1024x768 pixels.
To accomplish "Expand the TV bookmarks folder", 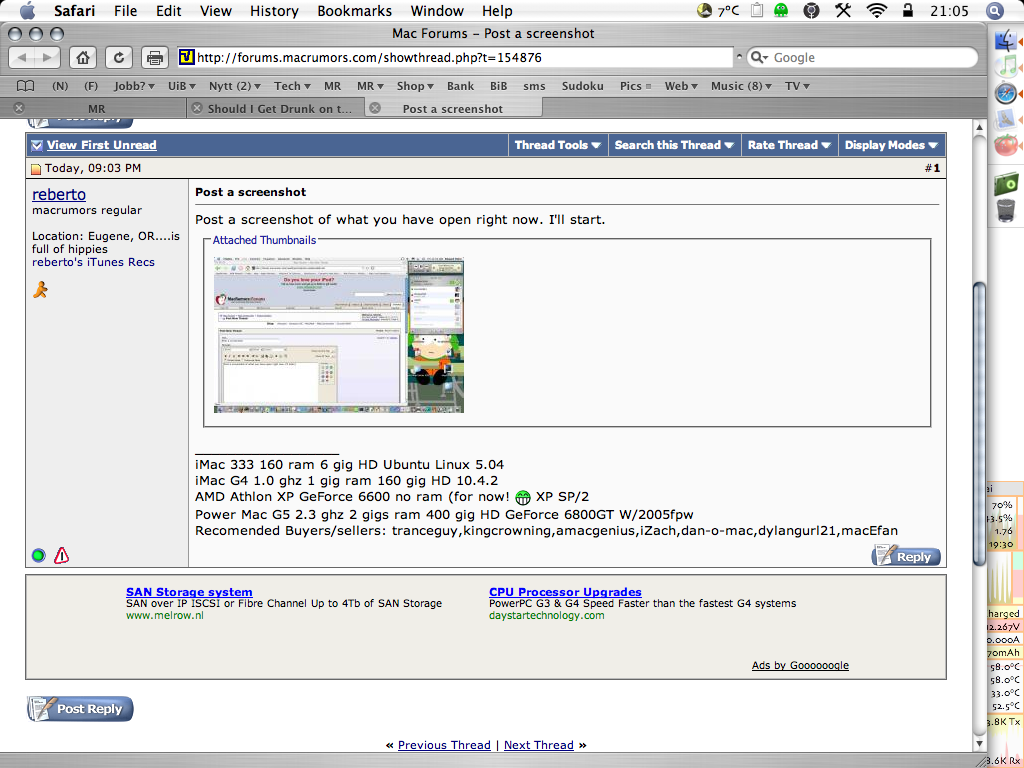I will point(797,86).
